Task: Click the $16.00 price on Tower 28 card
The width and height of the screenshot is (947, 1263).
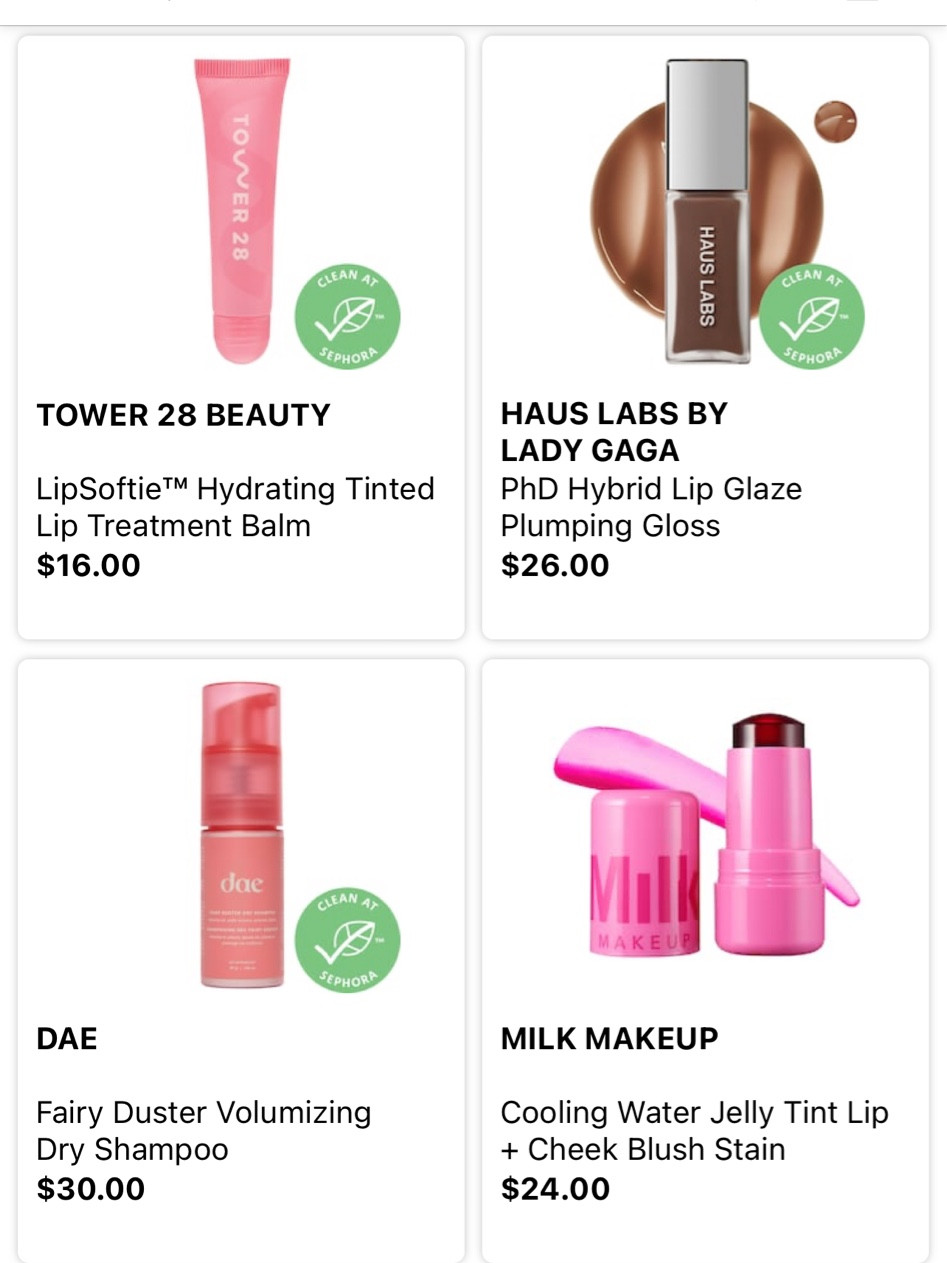Action: (x=88, y=566)
